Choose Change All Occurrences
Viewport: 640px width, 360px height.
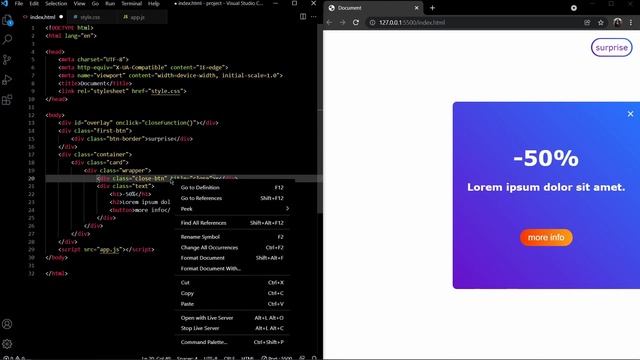coord(232,247)
